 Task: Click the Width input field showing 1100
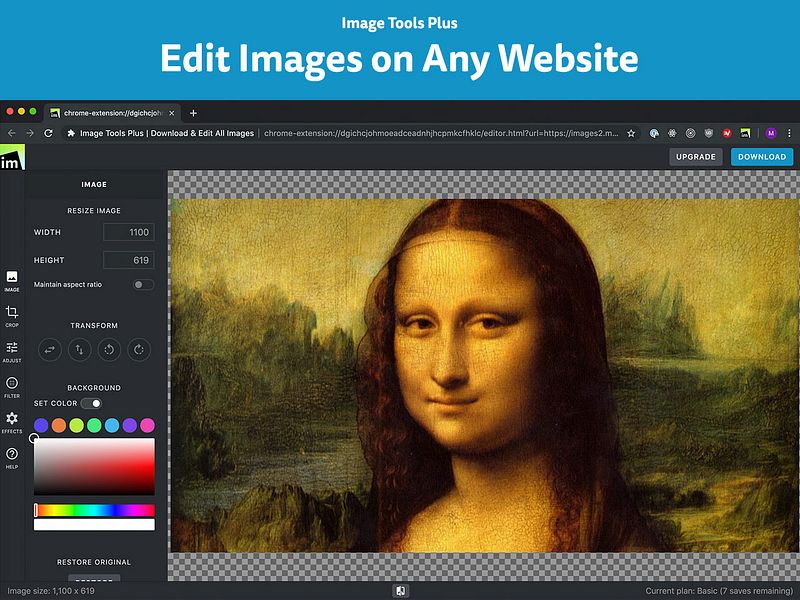point(129,232)
